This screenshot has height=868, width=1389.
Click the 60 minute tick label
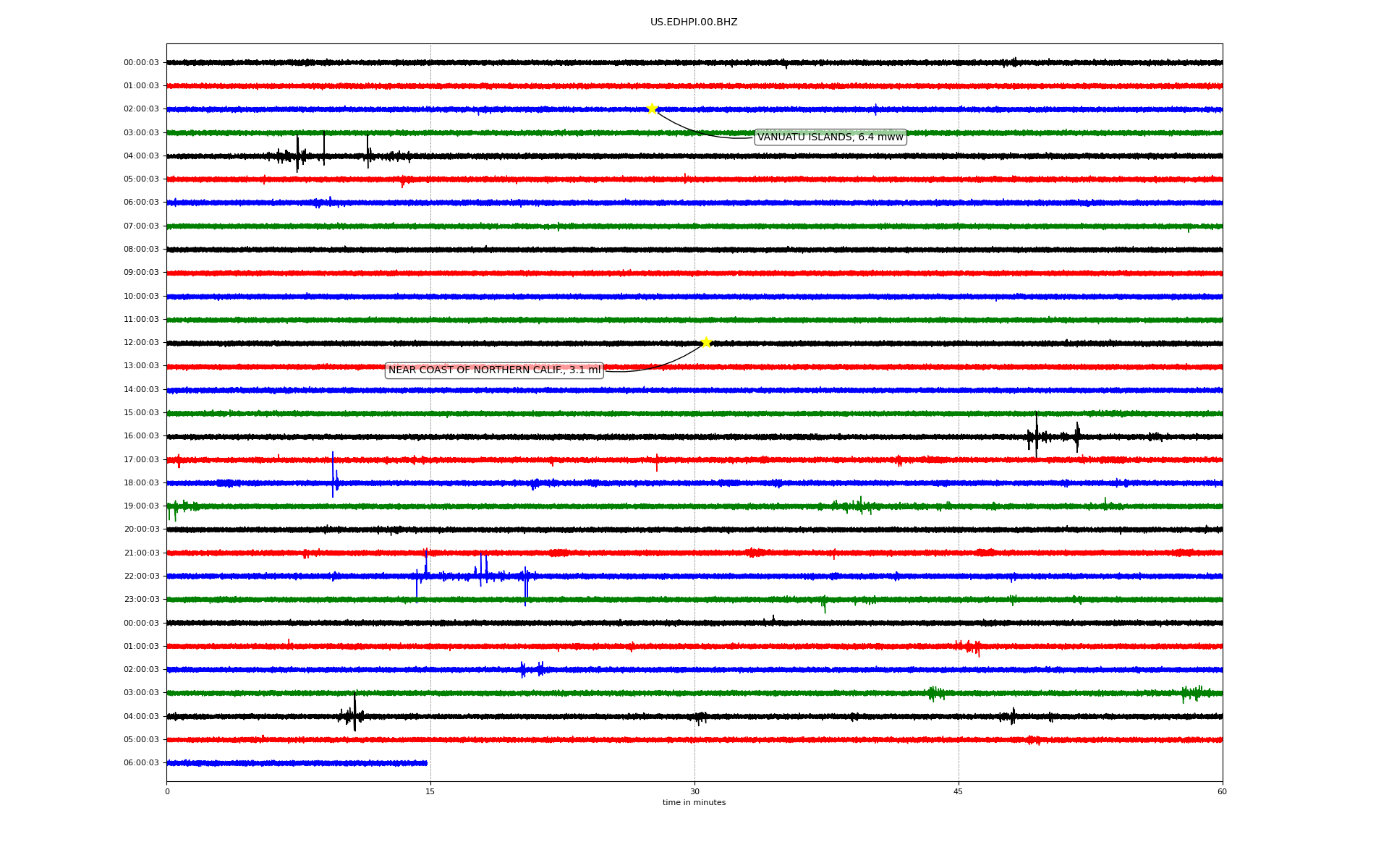coord(1221,791)
